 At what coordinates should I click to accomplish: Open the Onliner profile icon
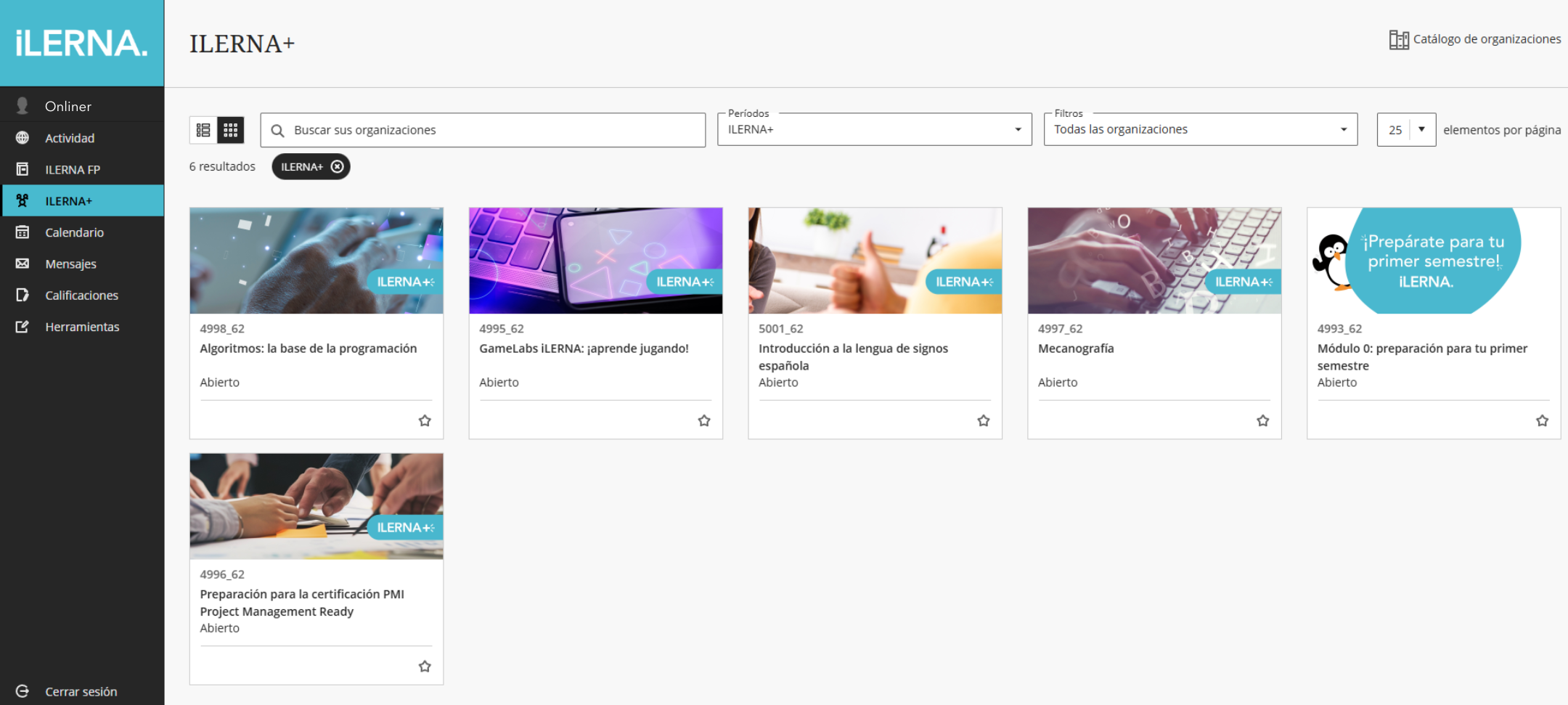point(23,106)
